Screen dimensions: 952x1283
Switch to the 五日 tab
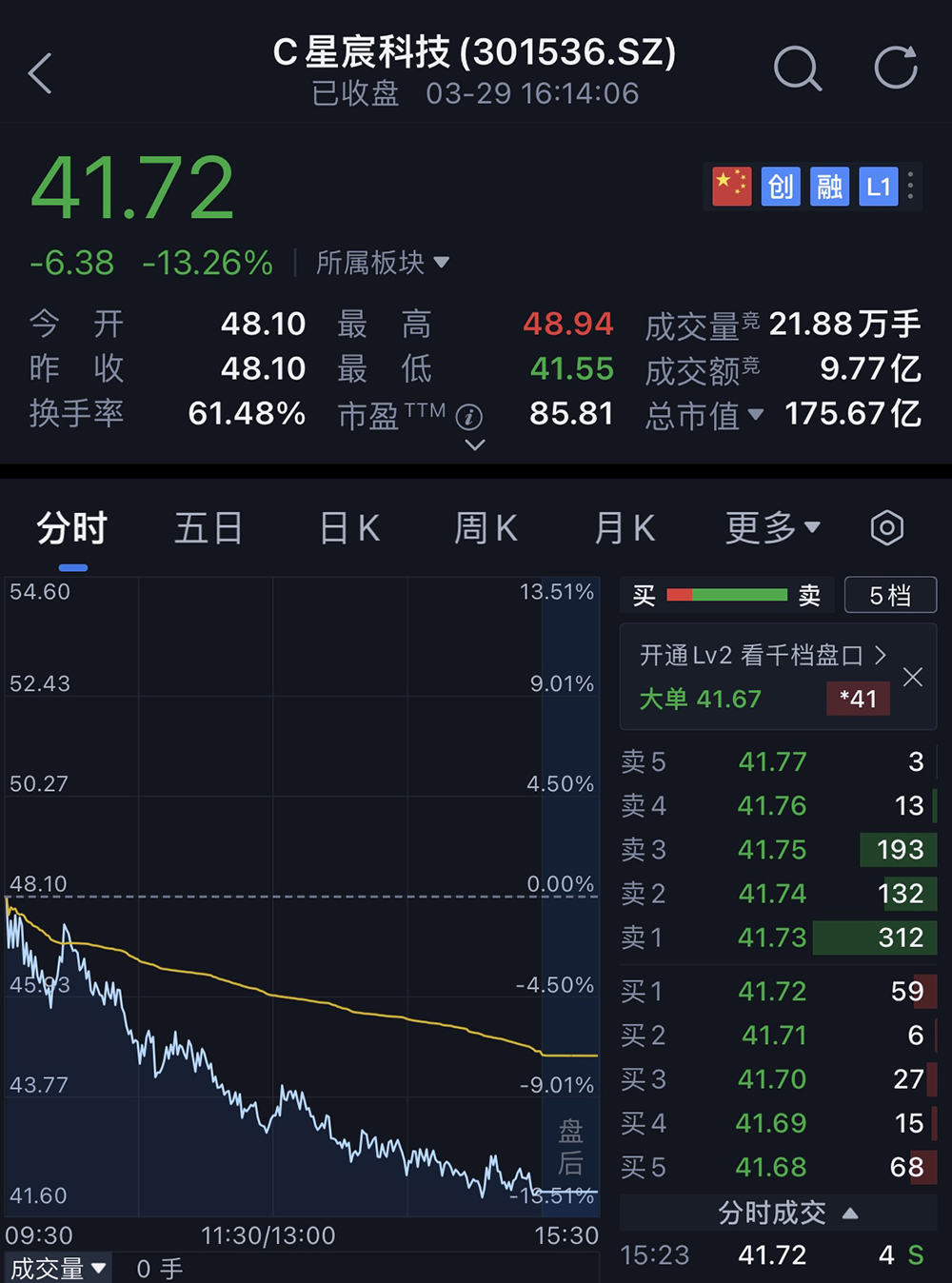click(208, 527)
